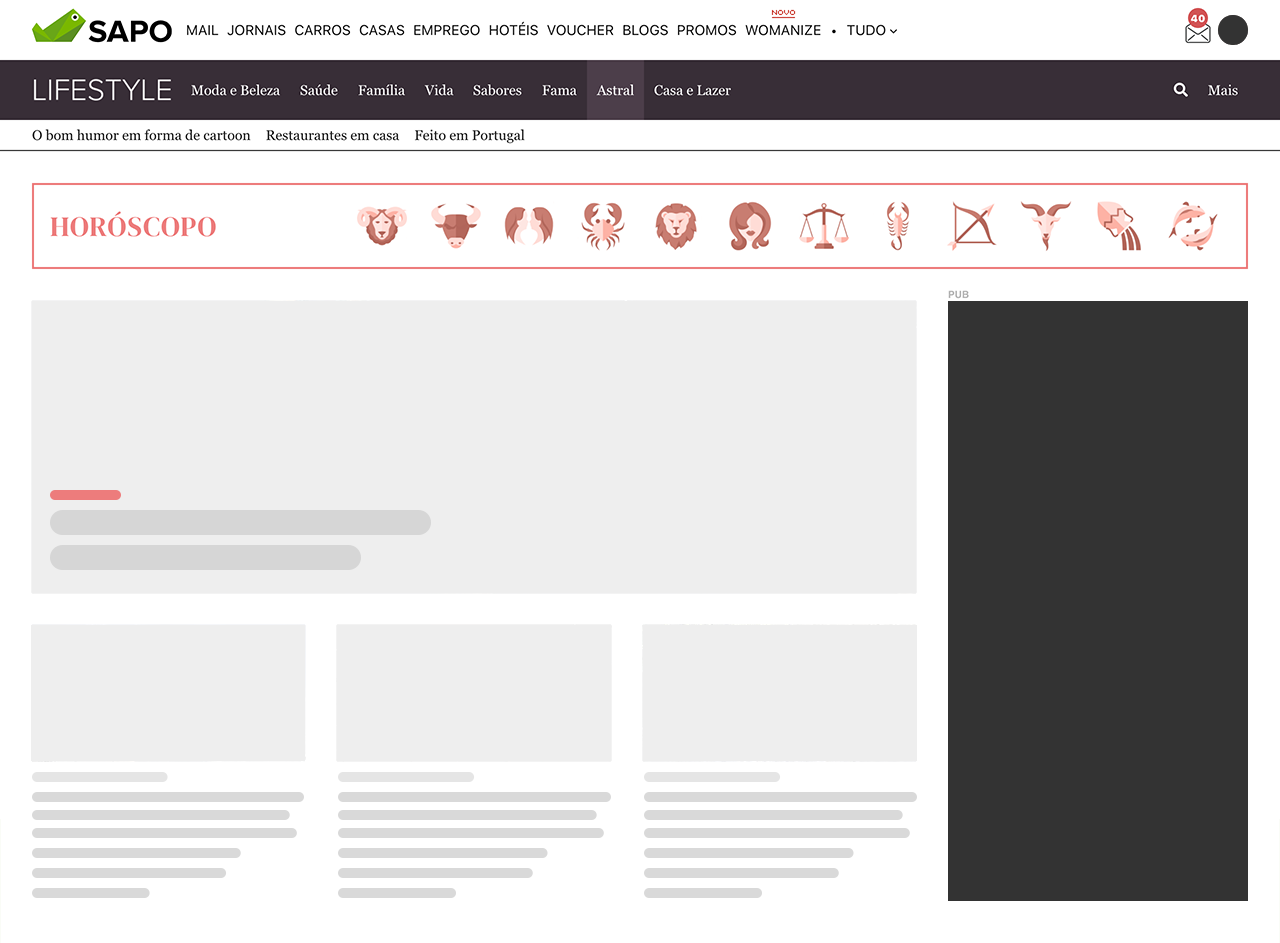Open the Mais menu
This screenshot has width=1280, height=943.
point(1223,90)
